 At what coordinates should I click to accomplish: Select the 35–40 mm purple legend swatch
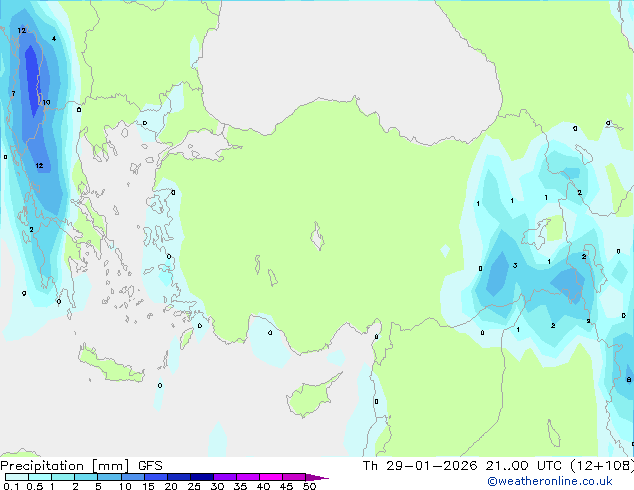(247, 477)
